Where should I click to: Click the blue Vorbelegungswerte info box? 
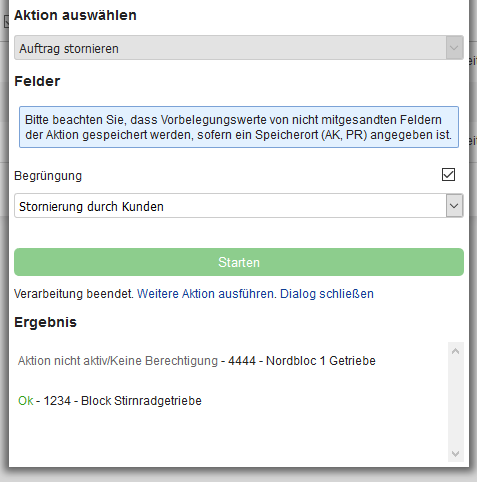(x=239, y=127)
